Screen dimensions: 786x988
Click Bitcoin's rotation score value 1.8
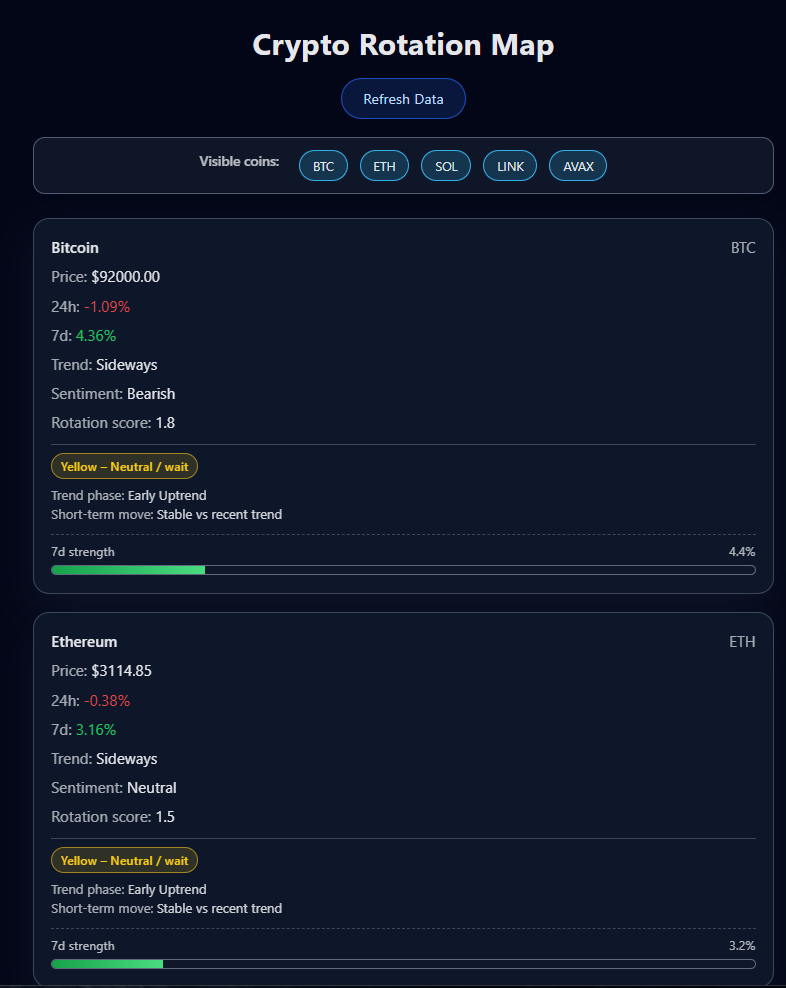165,423
